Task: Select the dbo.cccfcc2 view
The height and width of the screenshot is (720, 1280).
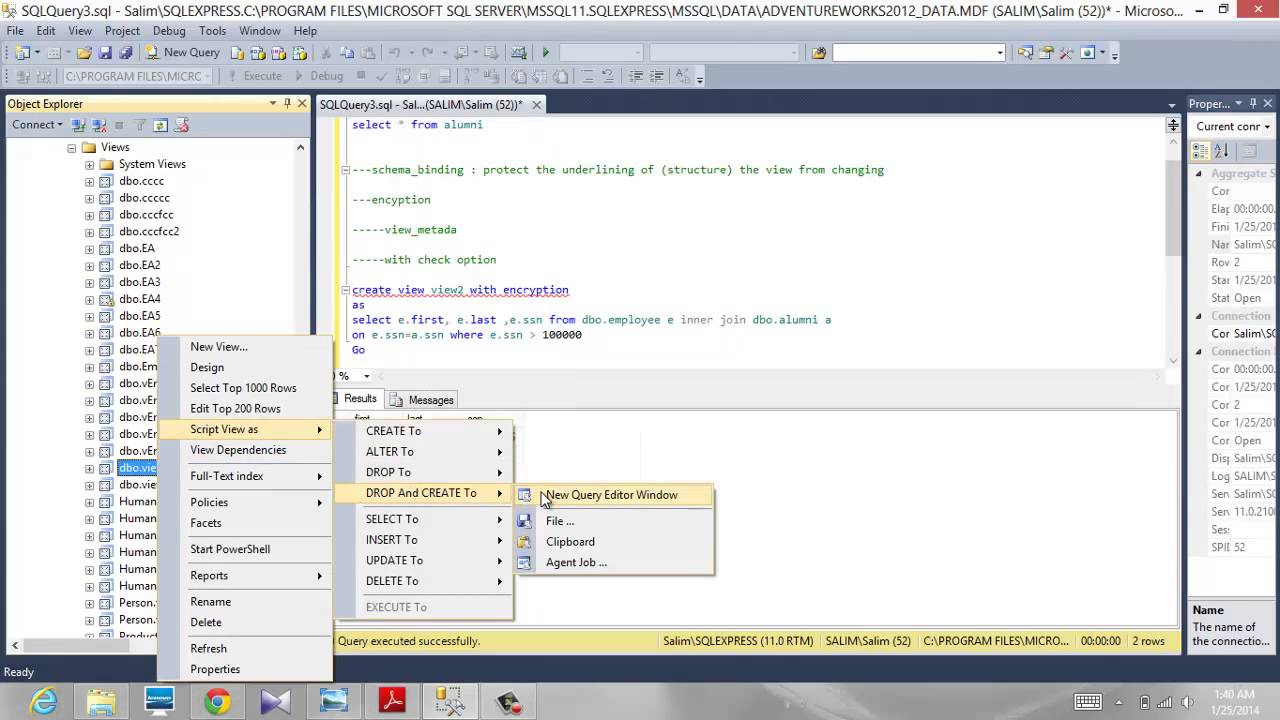Action: click(149, 232)
